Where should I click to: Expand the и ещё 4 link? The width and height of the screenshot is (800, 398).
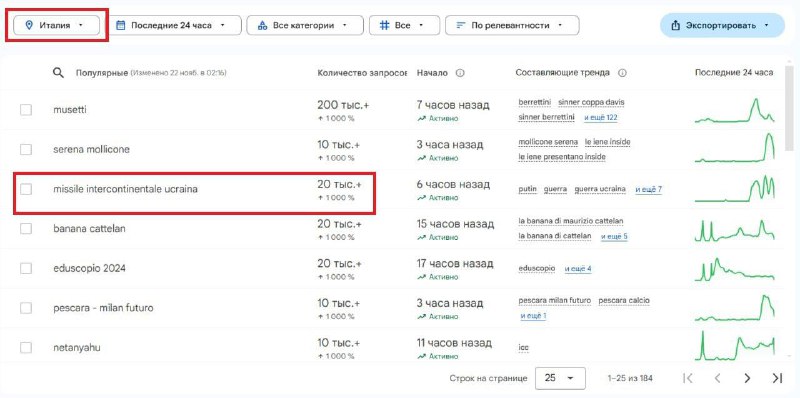point(578,269)
